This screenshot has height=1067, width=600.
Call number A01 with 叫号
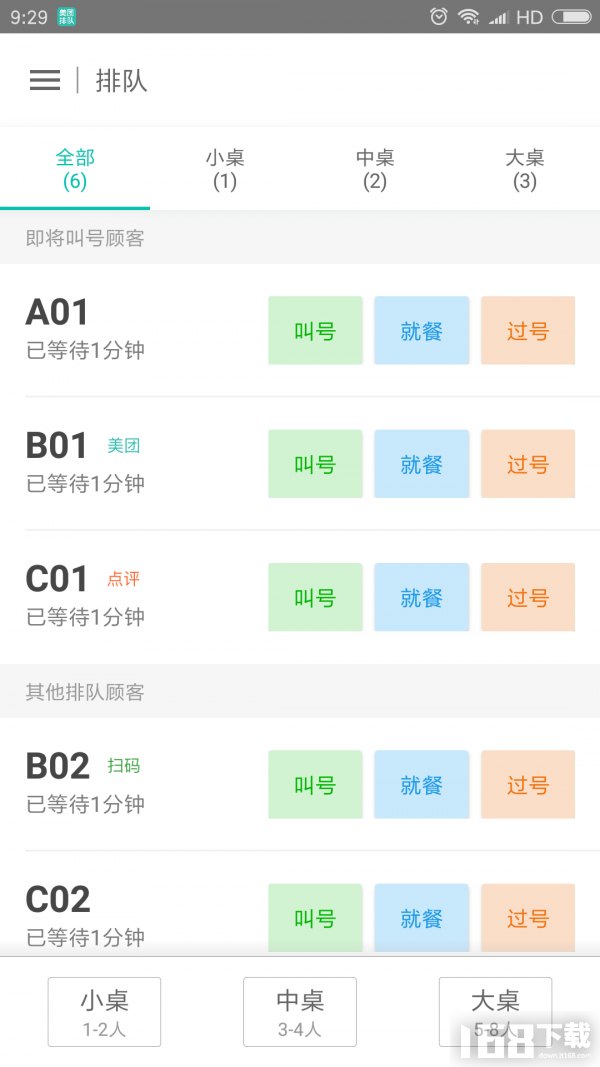(315, 331)
